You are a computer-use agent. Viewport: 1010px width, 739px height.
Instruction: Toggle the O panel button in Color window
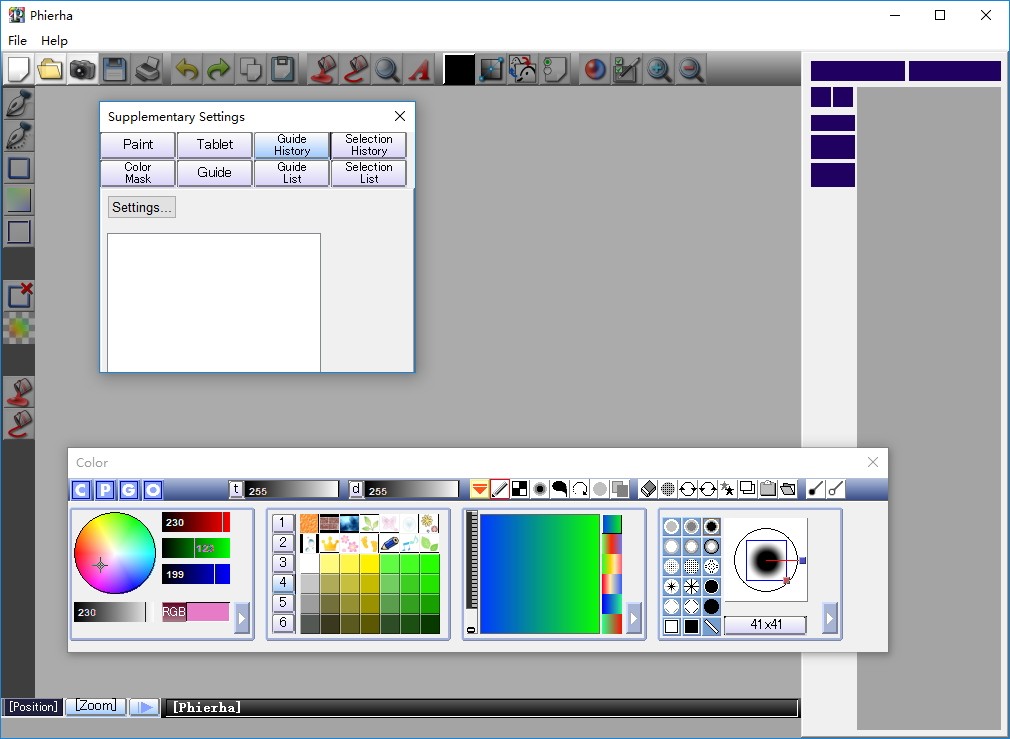click(x=153, y=490)
